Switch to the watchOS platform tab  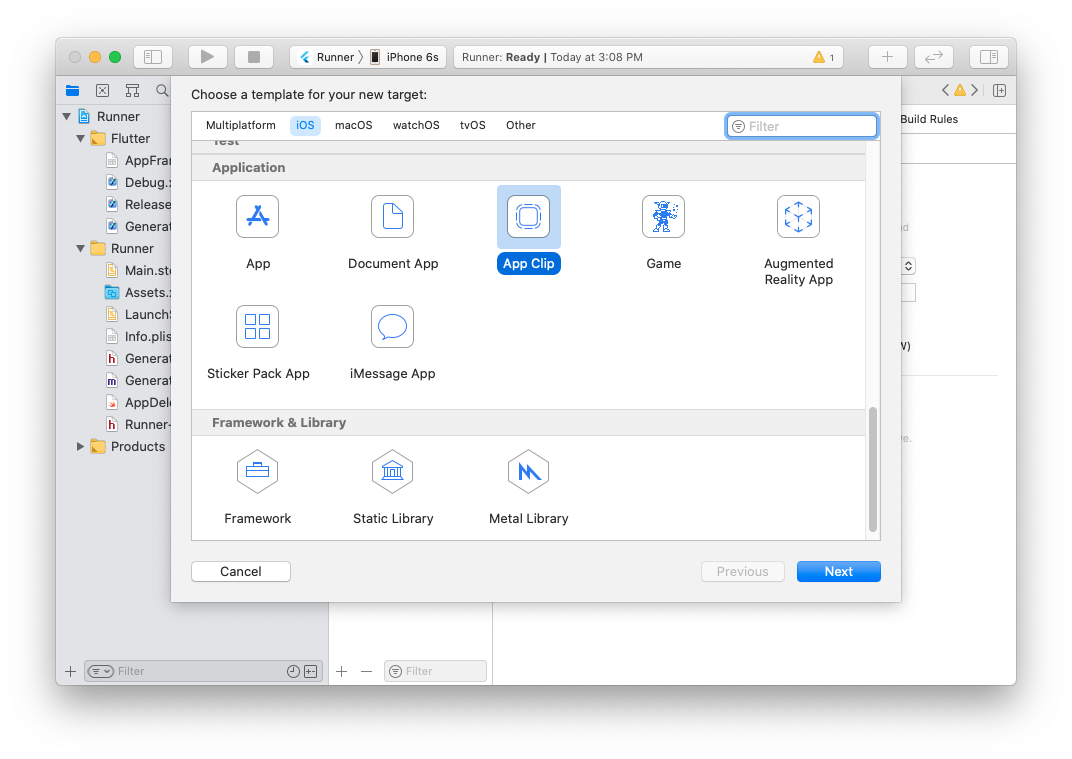416,126
